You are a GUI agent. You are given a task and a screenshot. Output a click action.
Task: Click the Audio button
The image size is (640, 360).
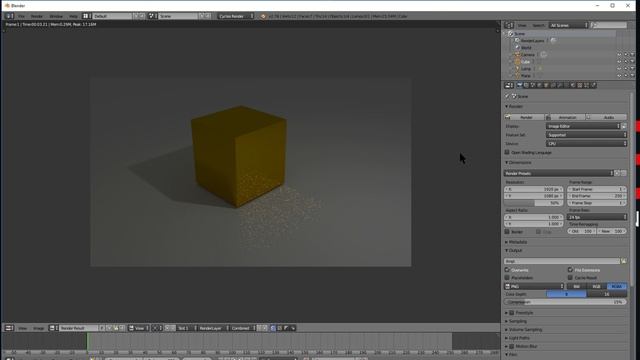coord(606,117)
